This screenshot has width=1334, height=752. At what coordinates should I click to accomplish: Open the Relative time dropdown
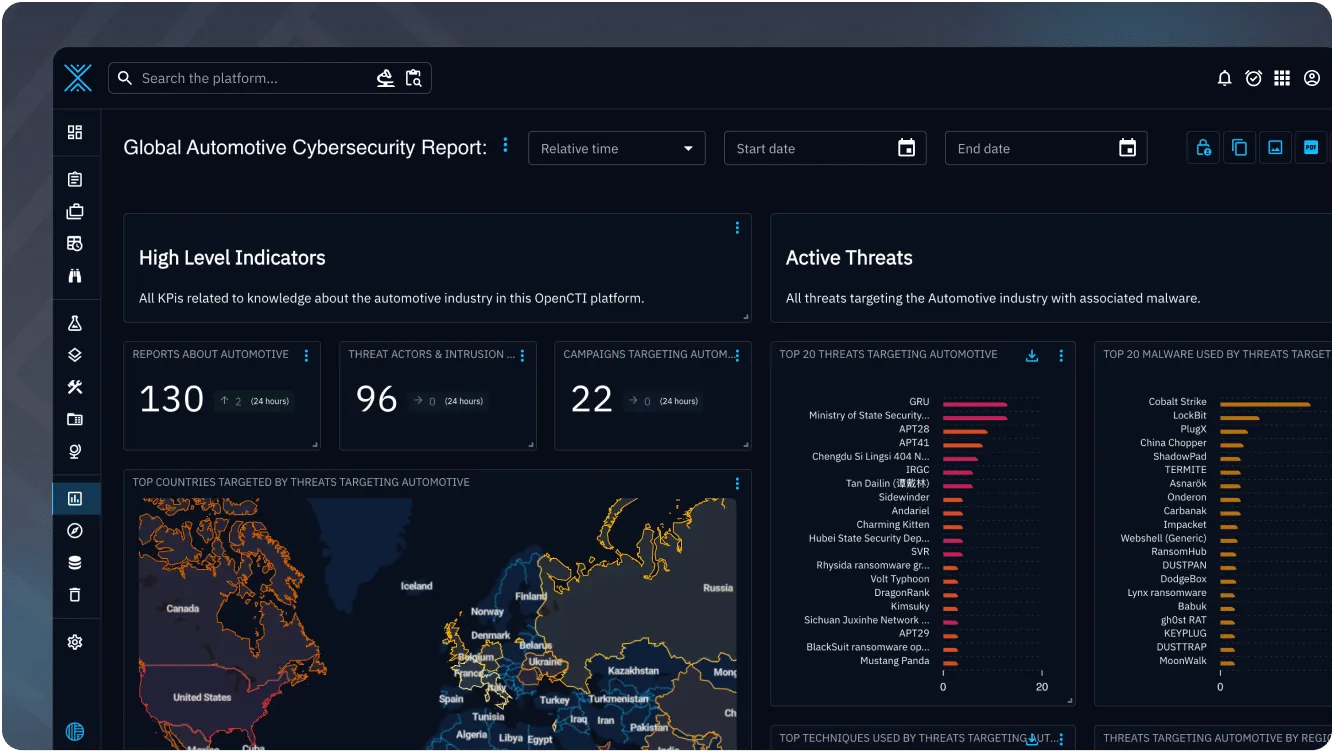coord(617,148)
